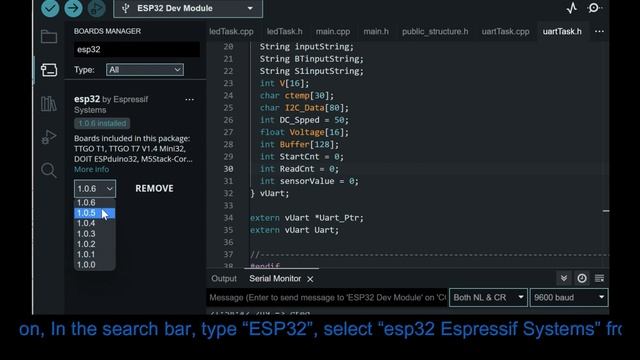Screen dimensions: 640x360
Task: Click the Verify checkmark button
Action: tap(50, 8)
